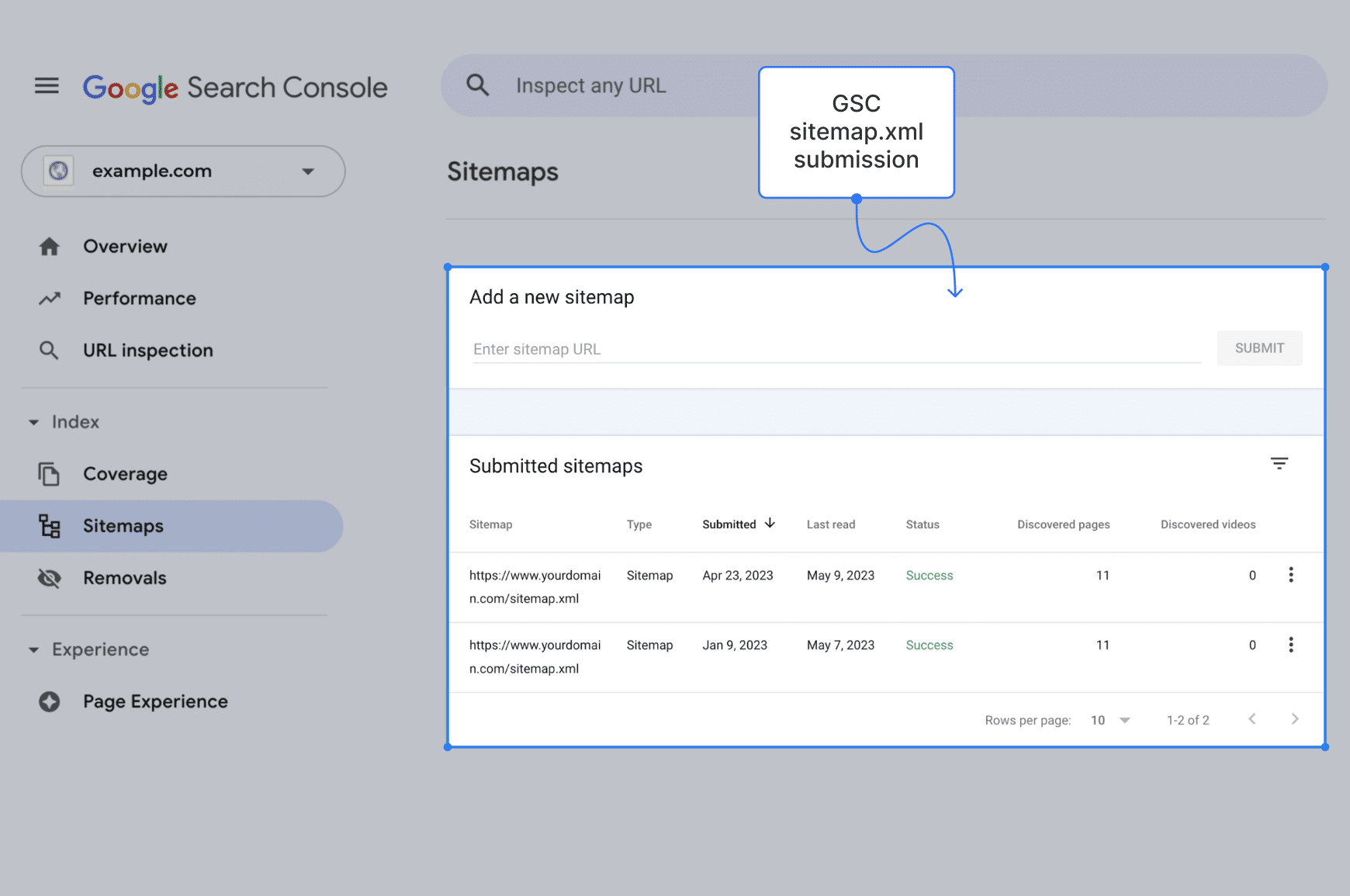Screen dimensions: 1350x896
Task: Collapse the Experience section
Action: (34, 650)
